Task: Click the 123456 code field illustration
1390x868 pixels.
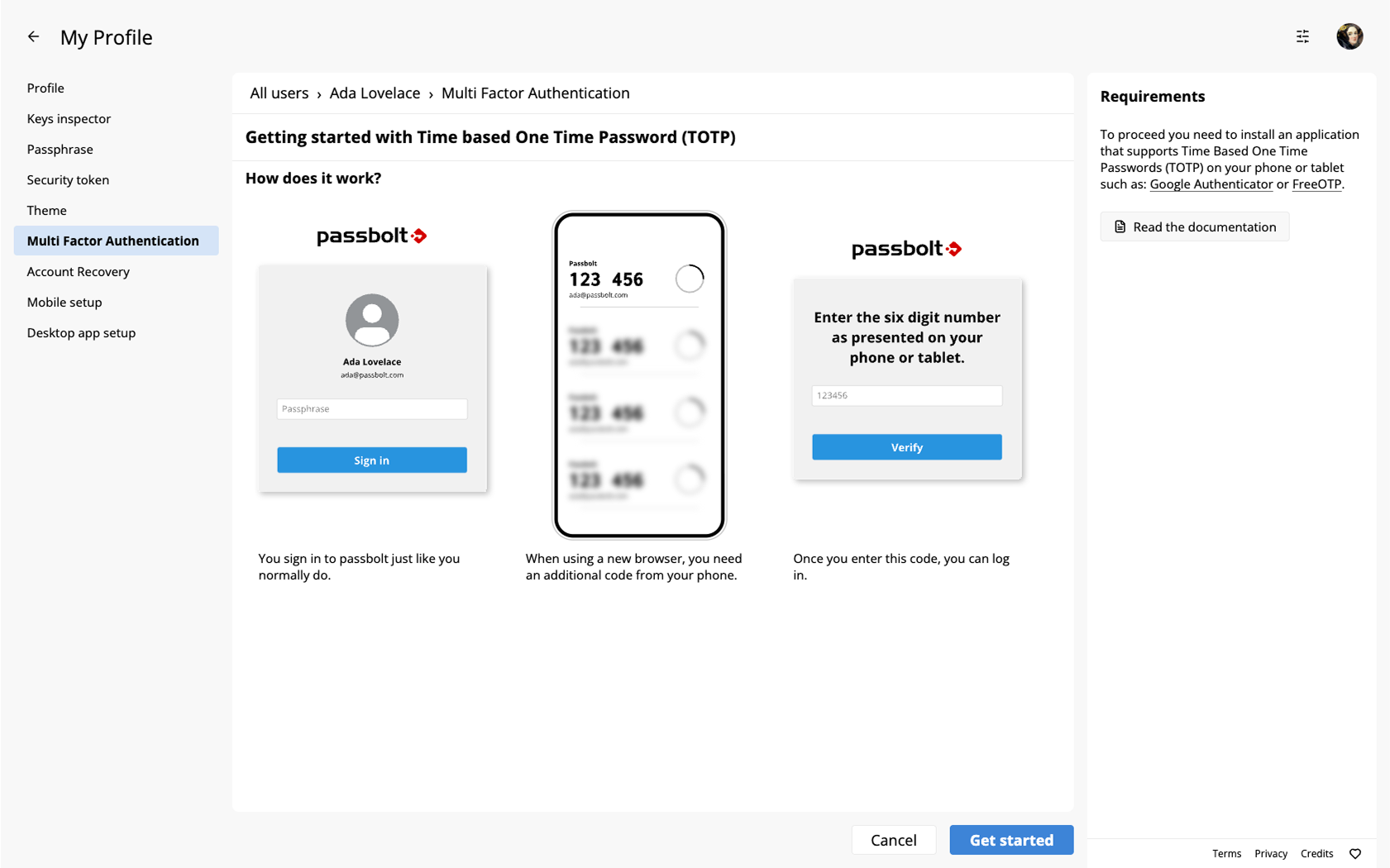Action: pyautogui.click(x=907, y=395)
